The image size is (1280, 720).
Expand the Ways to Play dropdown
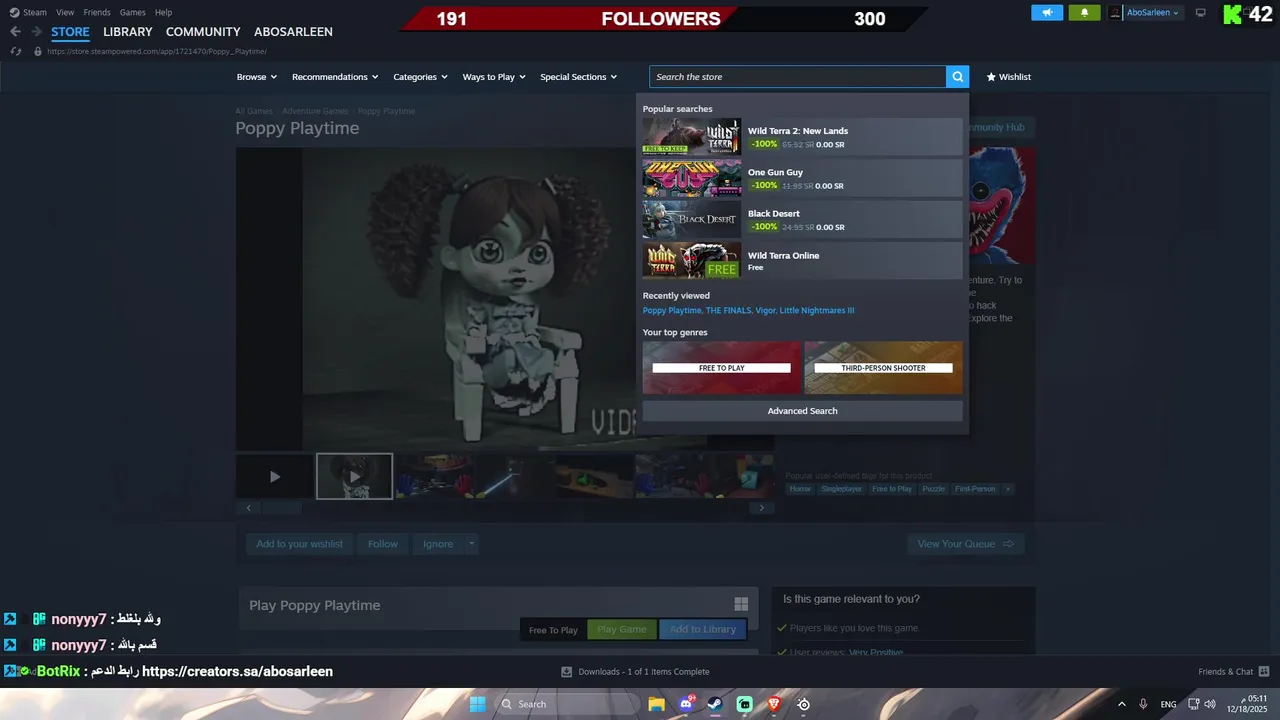click(x=494, y=77)
